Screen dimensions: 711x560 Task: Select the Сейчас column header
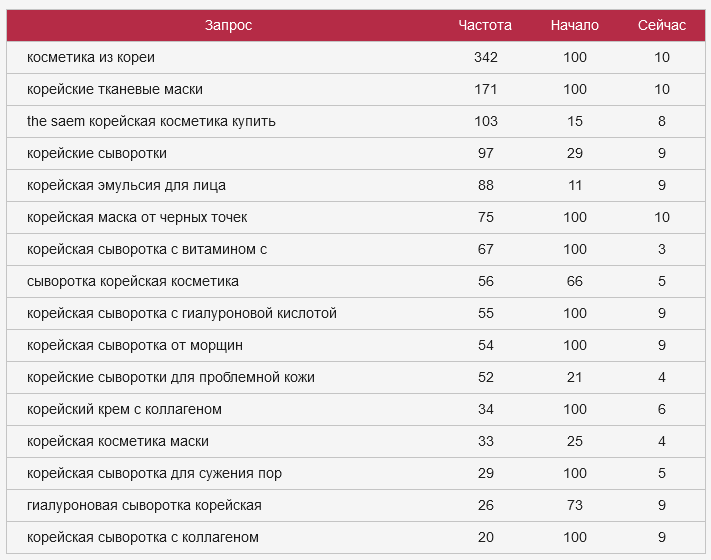662,25
